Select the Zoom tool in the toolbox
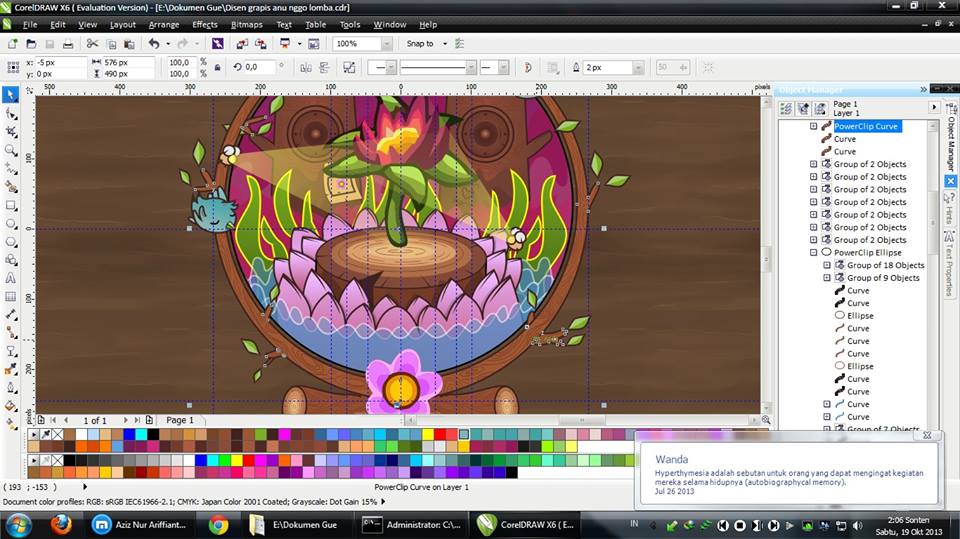The image size is (960, 539). point(10,150)
